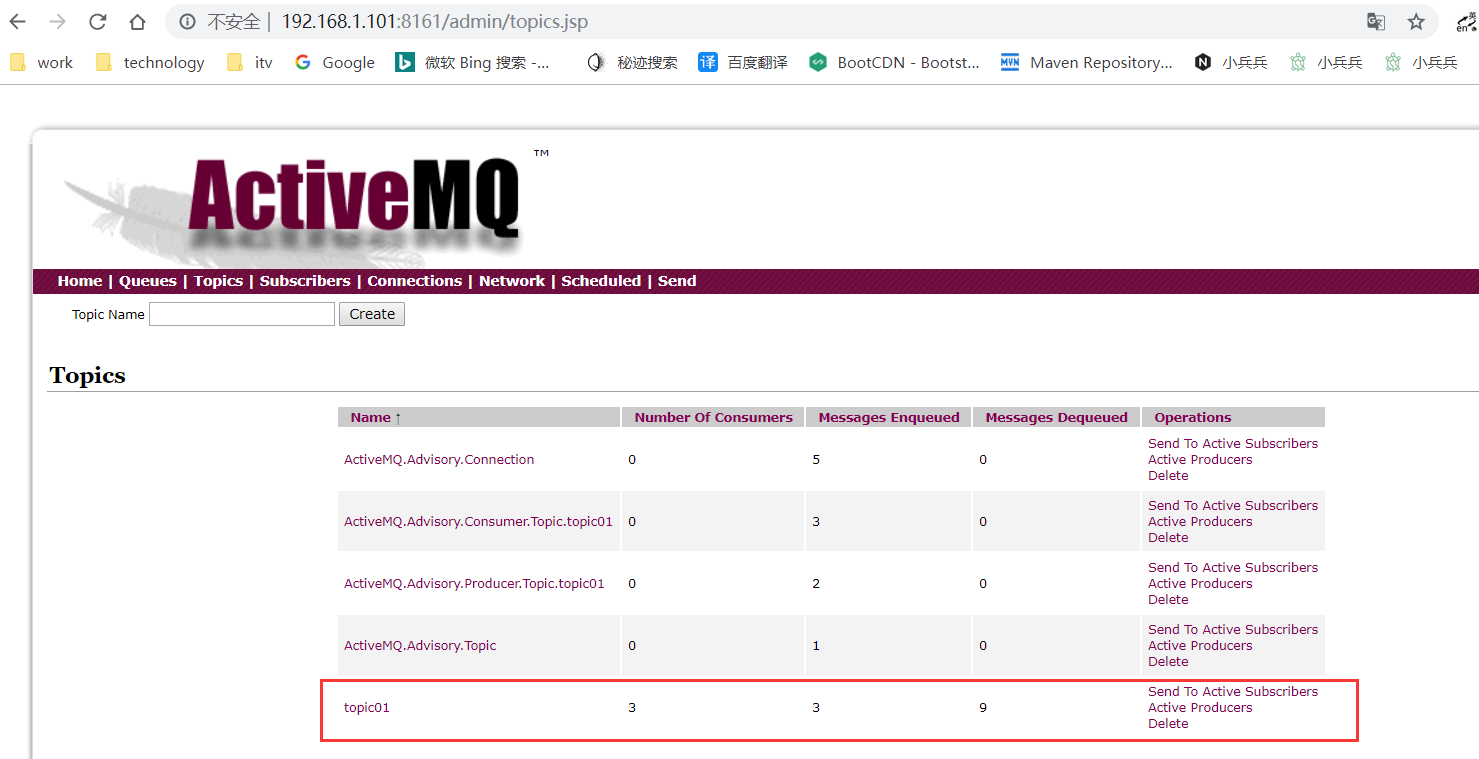
Task: Open the Google bookmark
Action: point(335,62)
